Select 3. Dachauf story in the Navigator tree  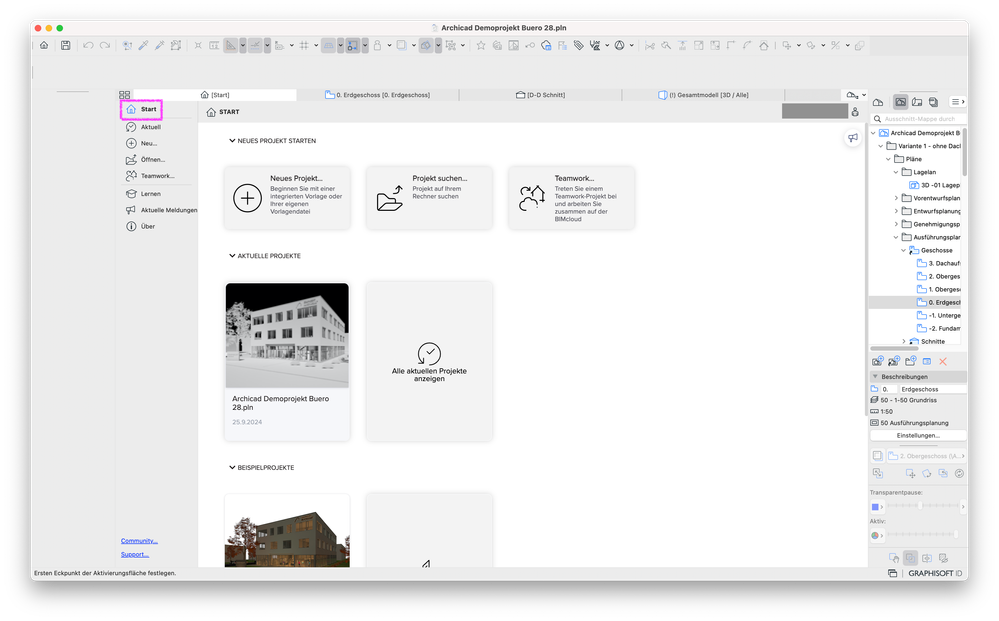pyautogui.click(x=938, y=263)
